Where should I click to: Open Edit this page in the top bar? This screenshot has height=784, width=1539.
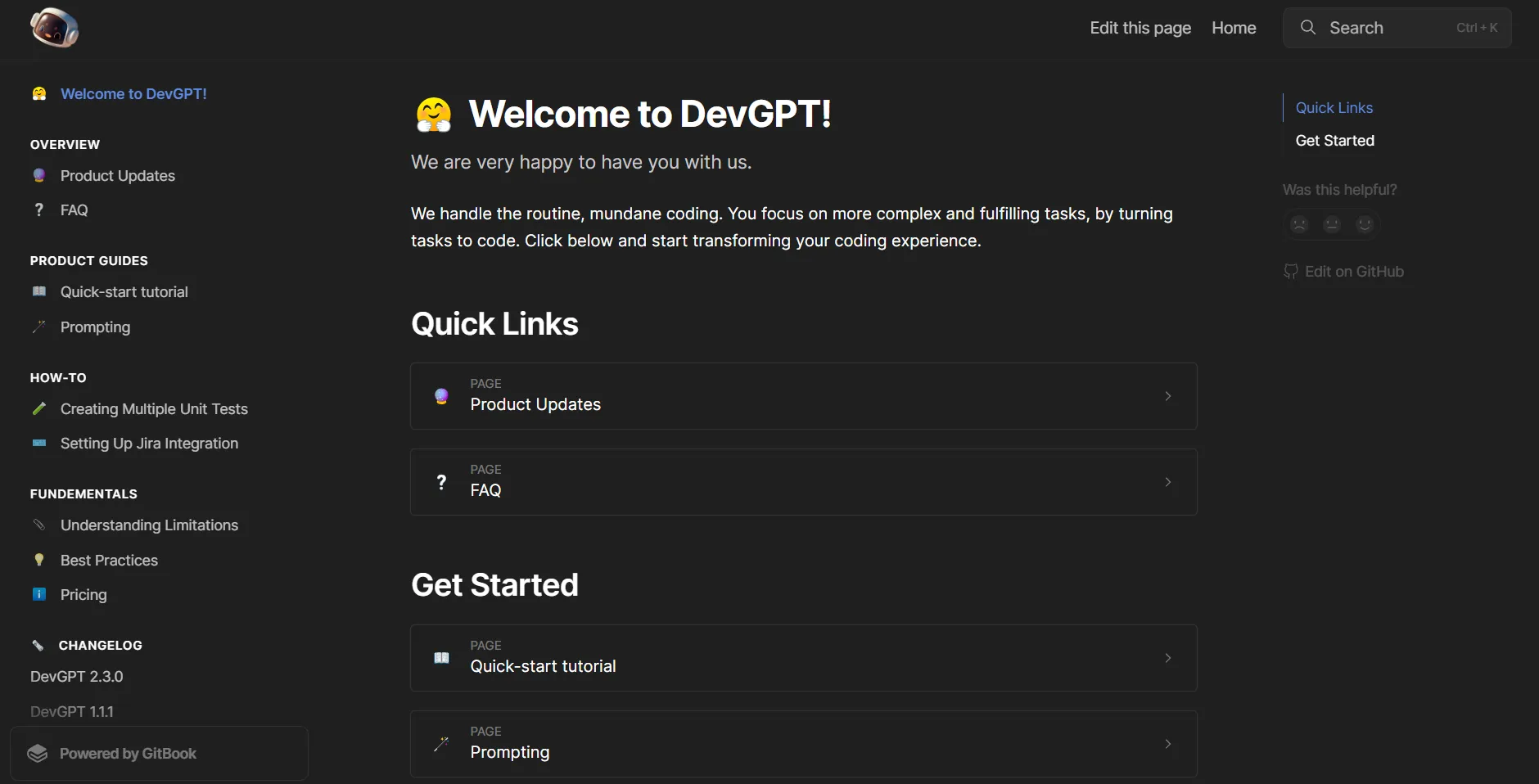pos(1140,27)
